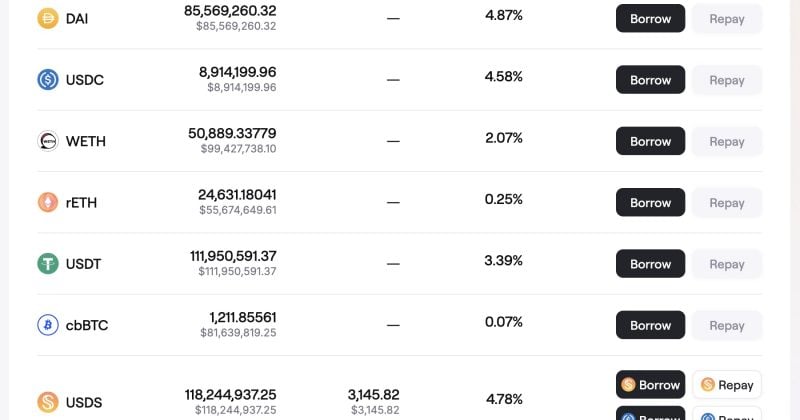The image size is (800, 420).
Task: Select the WETH asset name
Action: pyautogui.click(x=86, y=141)
